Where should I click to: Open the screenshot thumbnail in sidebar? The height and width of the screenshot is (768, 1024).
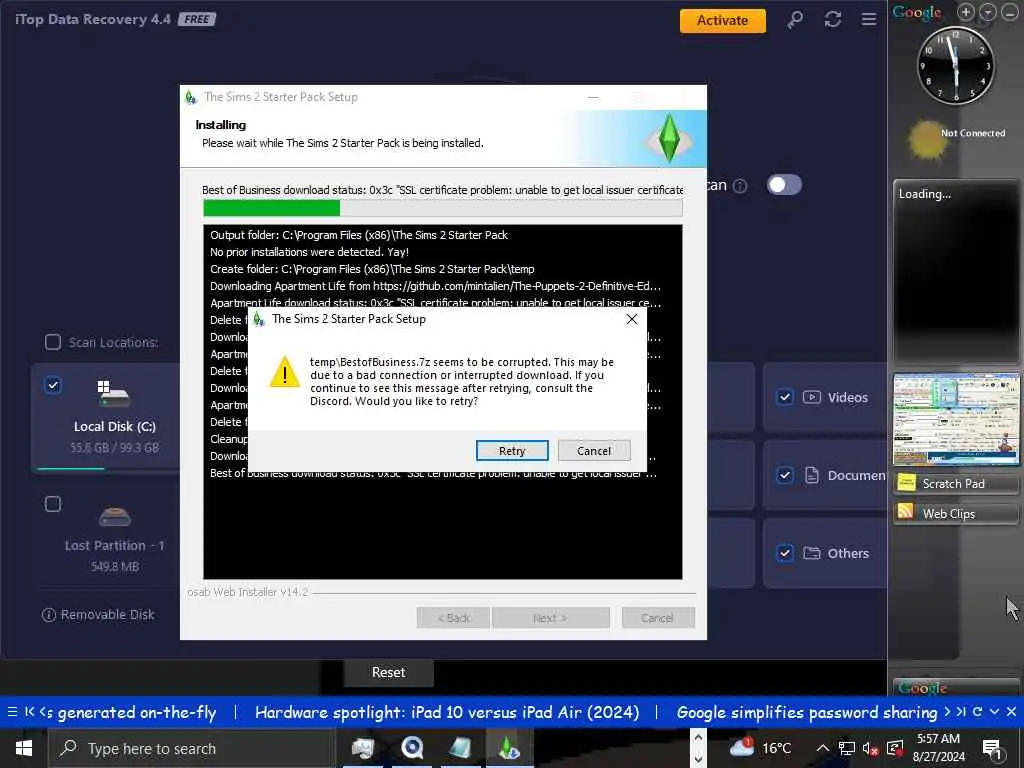pyautogui.click(x=956, y=418)
